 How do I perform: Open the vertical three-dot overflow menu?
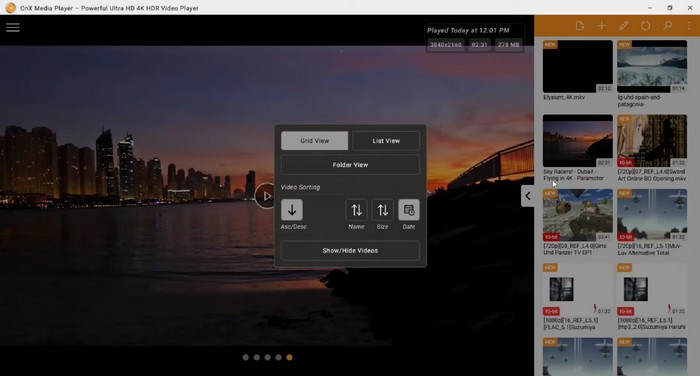pyautogui.click(x=689, y=26)
